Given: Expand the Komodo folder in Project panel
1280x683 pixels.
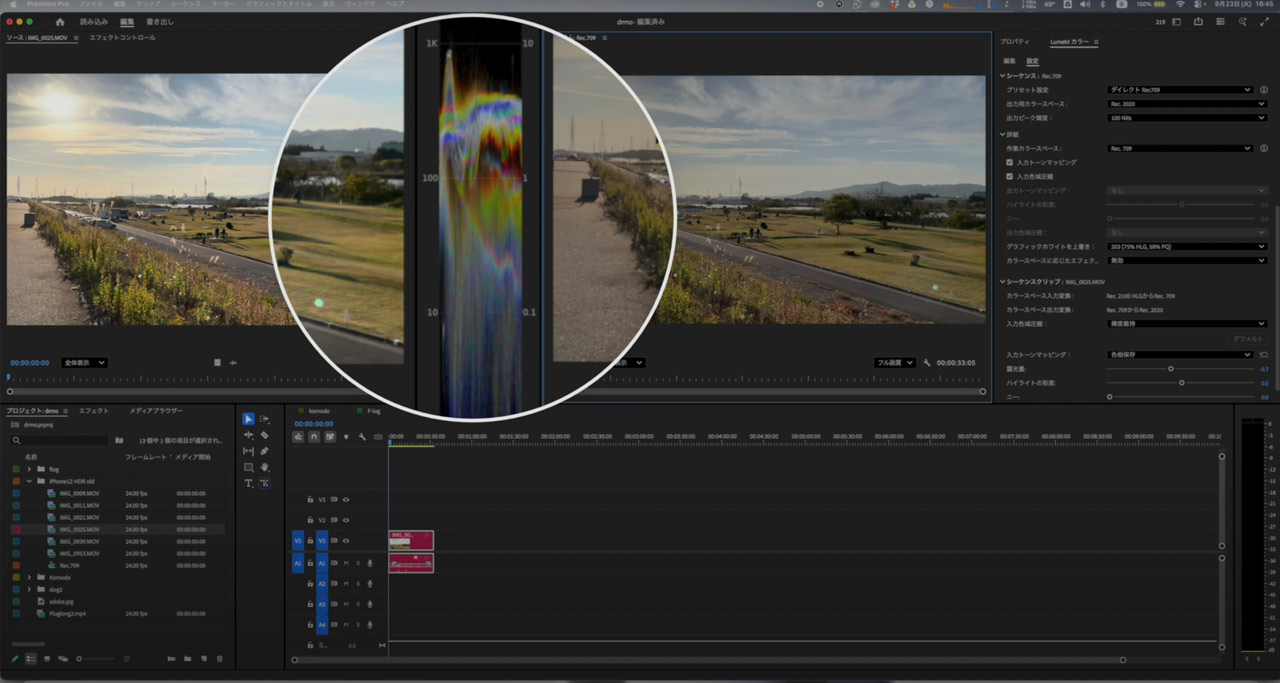Looking at the screenshot, I should coord(29,577).
